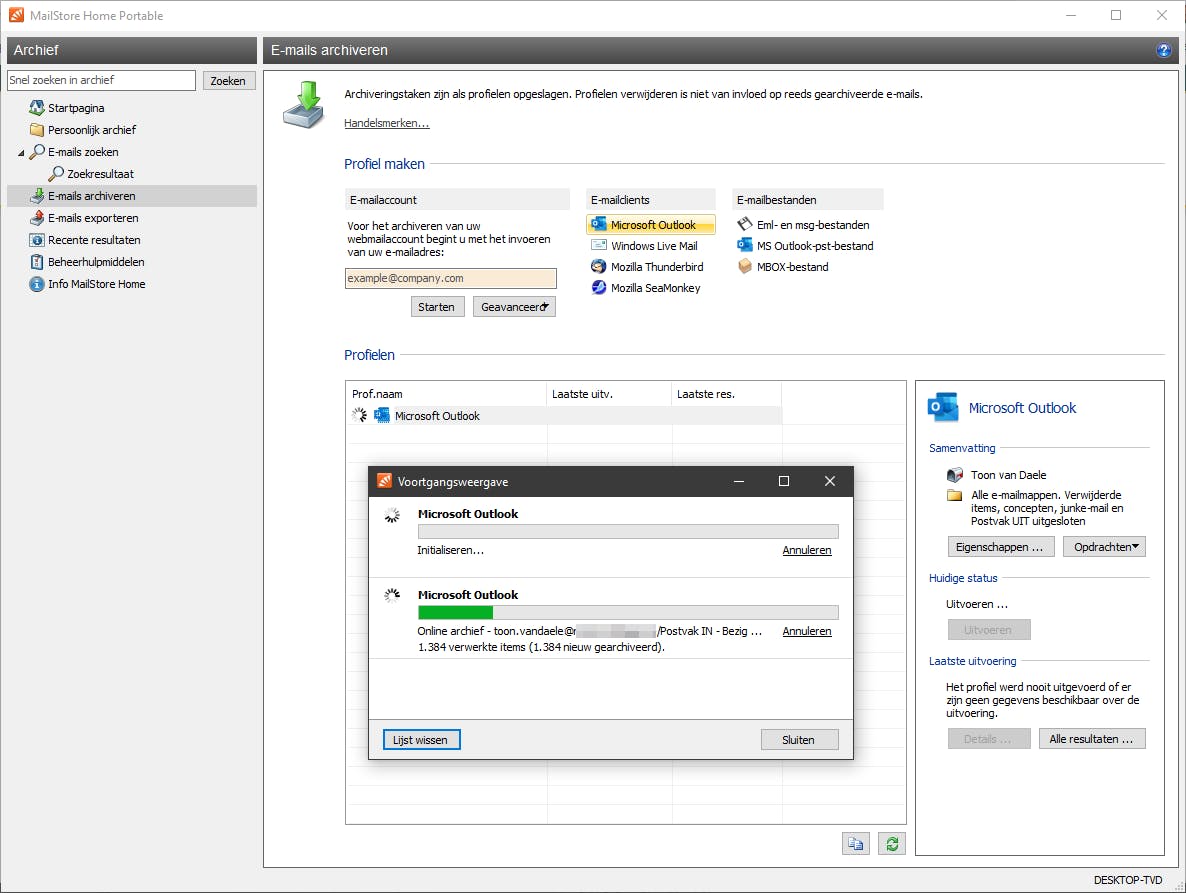1186x893 pixels.
Task: Cancel the Online archief task via Annuleren
Action: click(806, 631)
